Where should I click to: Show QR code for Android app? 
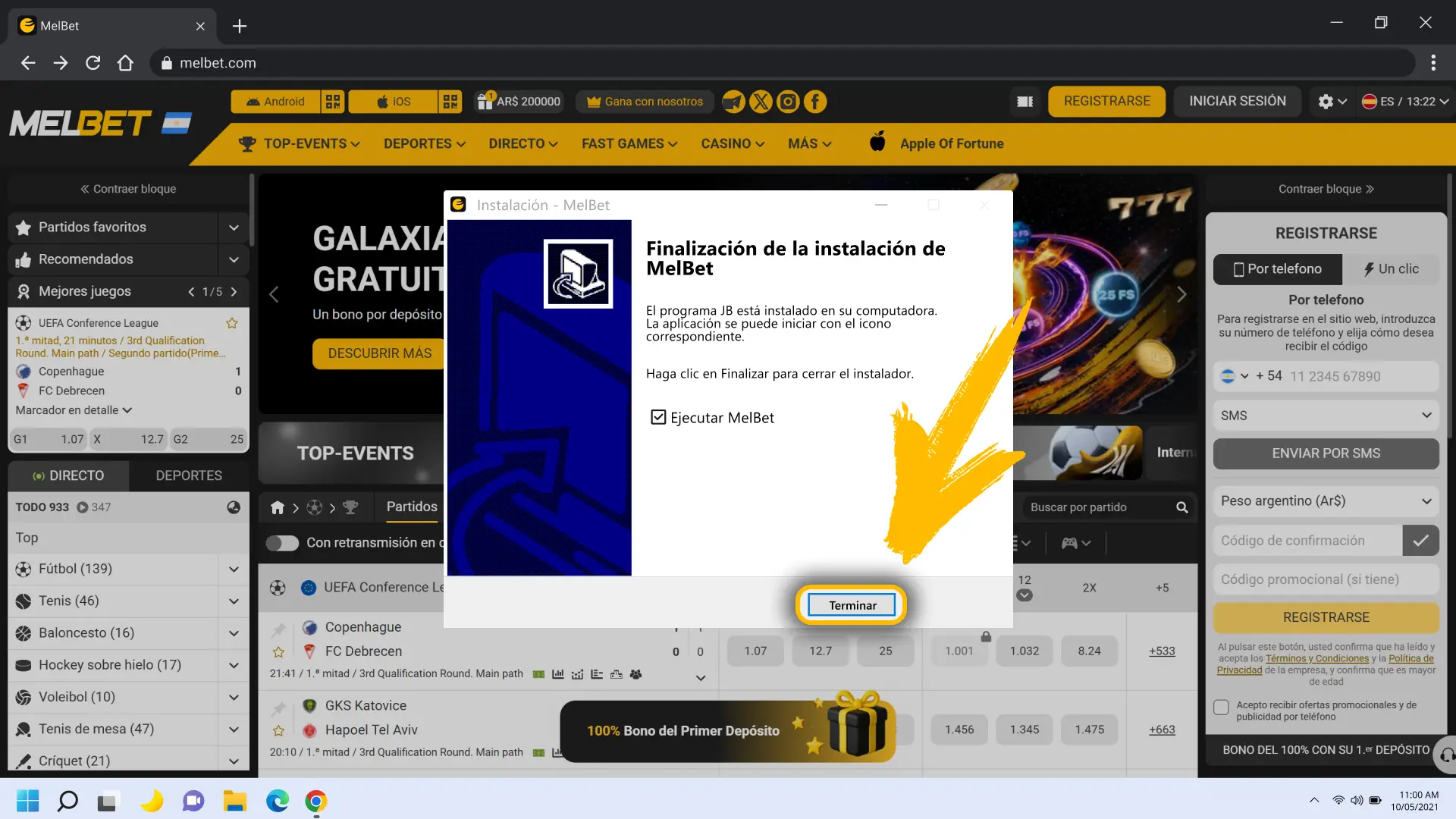click(332, 102)
